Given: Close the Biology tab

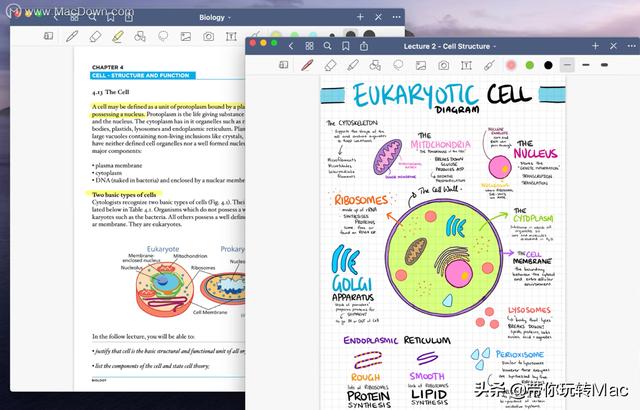Looking at the screenshot, I should coord(378,17).
